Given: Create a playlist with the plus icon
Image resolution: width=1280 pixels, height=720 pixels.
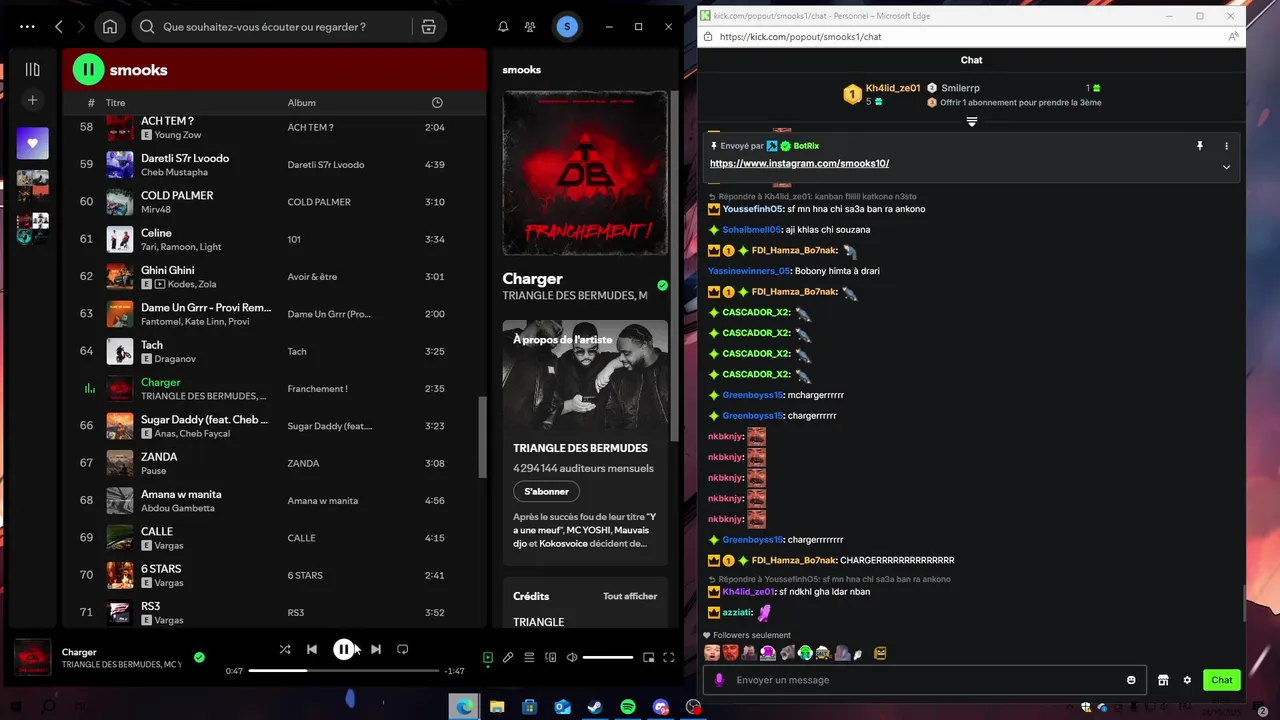Looking at the screenshot, I should pyautogui.click(x=32, y=100).
